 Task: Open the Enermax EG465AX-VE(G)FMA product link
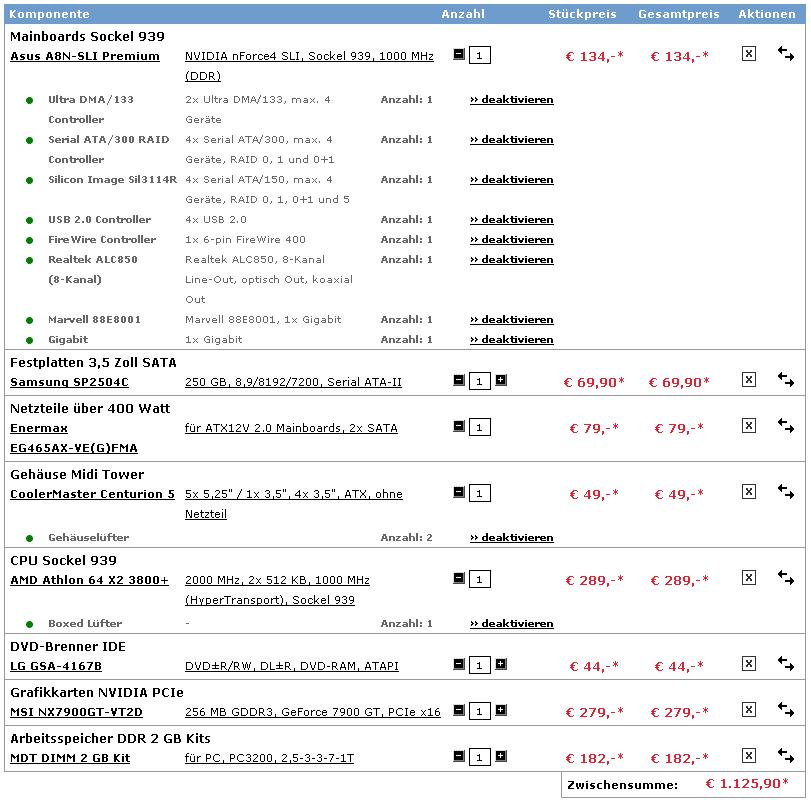click(74, 438)
